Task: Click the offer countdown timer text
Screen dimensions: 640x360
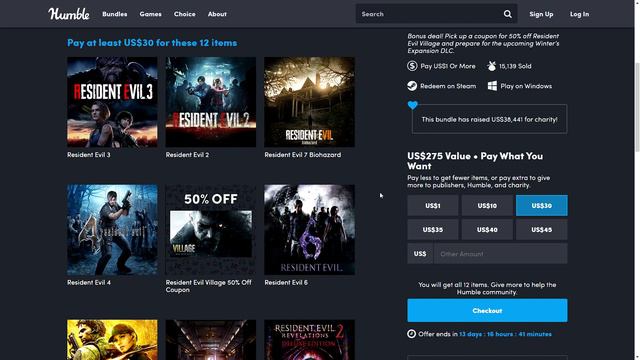Action: [505, 334]
